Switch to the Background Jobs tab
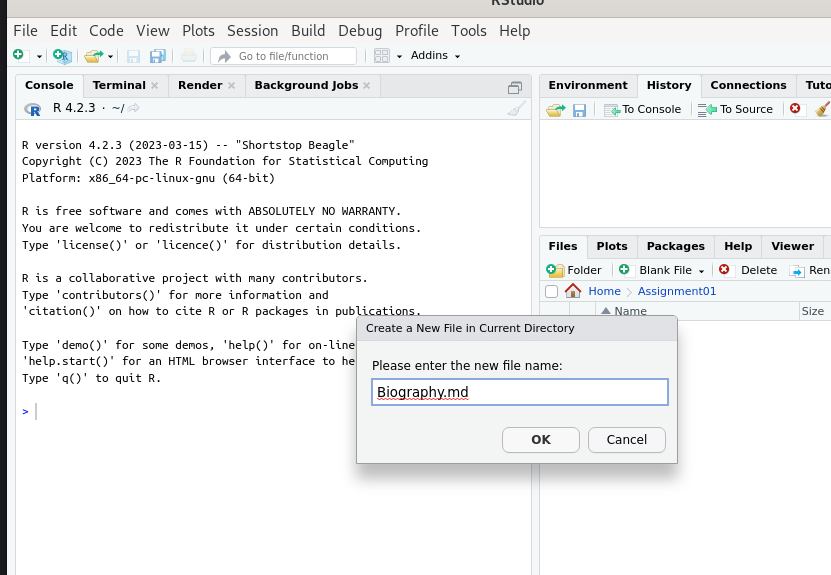 tap(306, 85)
